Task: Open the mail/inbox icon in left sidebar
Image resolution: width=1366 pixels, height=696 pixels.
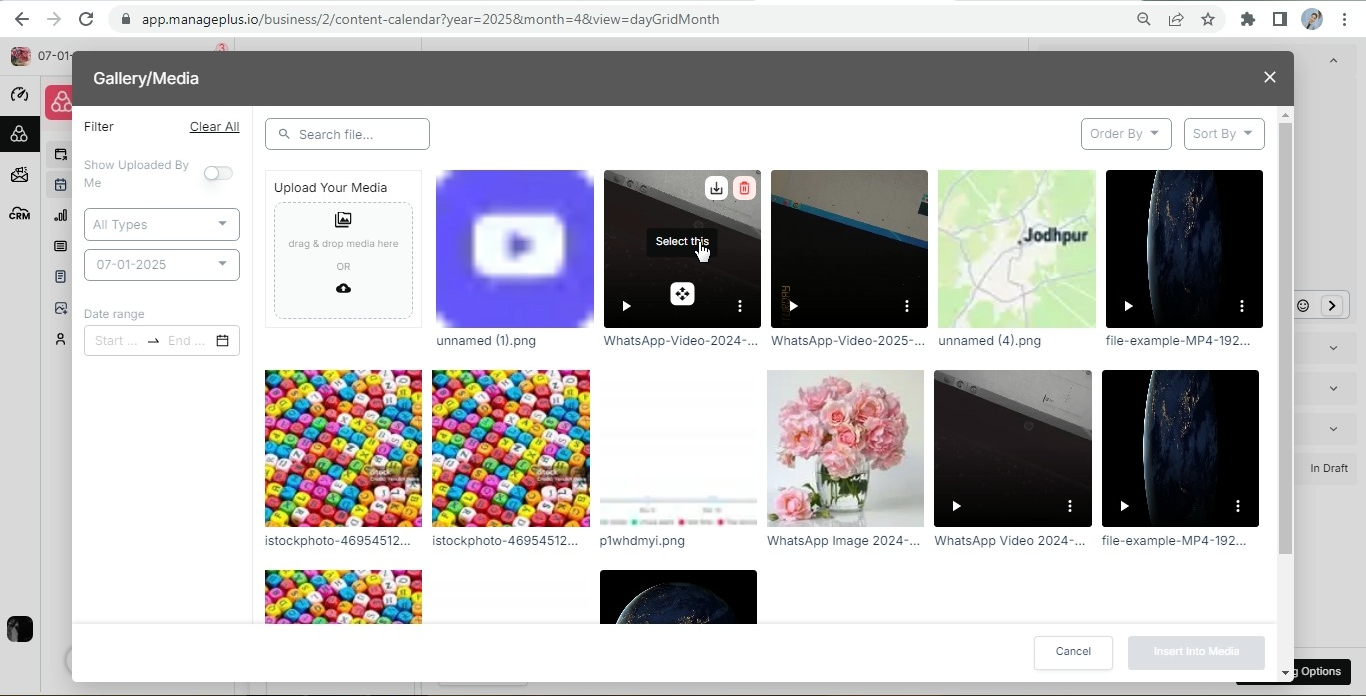Action: (x=19, y=174)
